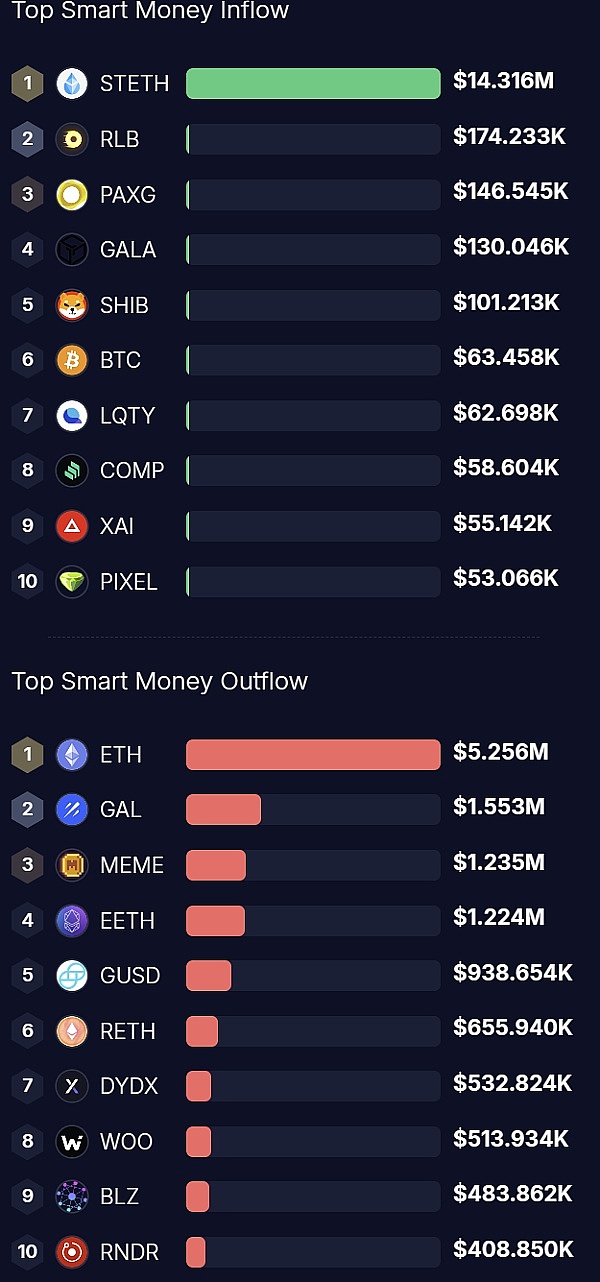Screen dimensions: 600x1282
Task: Click the red RNDR icon
Action: click(72, 1251)
